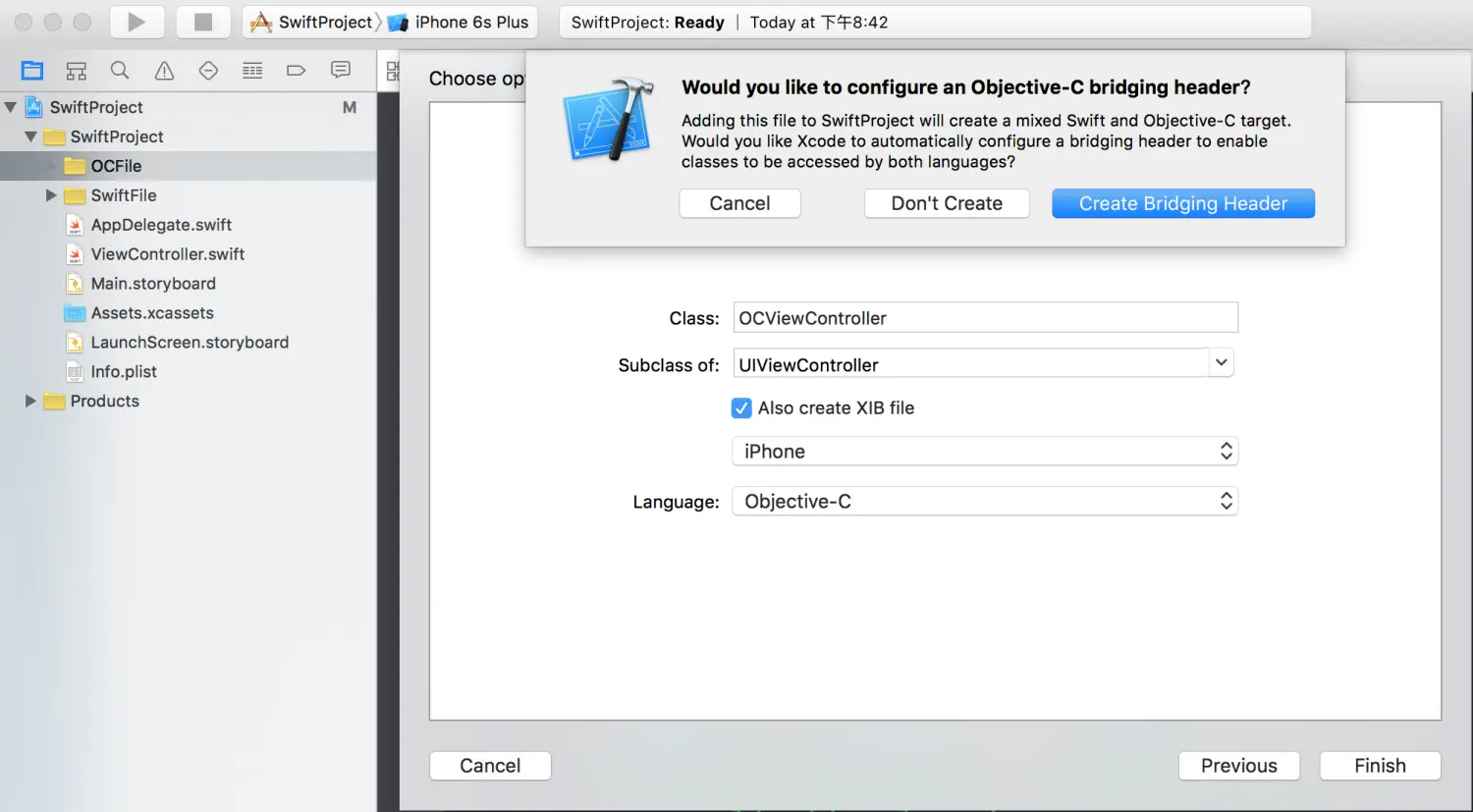The height and width of the screenshot is (812, 1473).
Task: Click the ViewController.swift file icon
Action: click(75, 254)
